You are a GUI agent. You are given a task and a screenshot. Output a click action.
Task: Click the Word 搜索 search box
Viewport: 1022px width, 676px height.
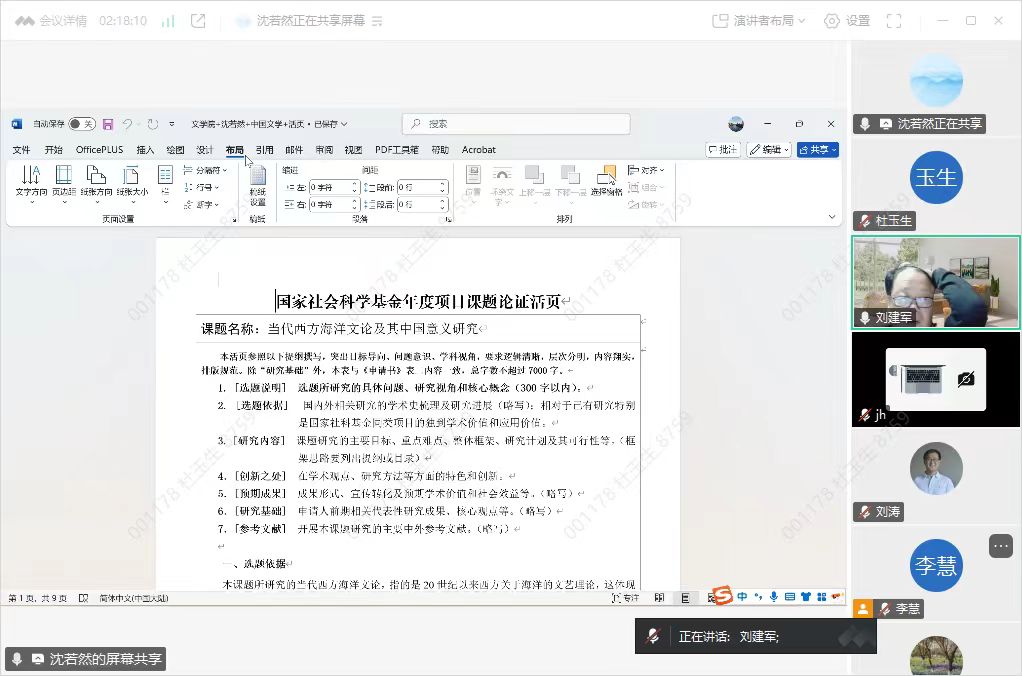[516, 124]
